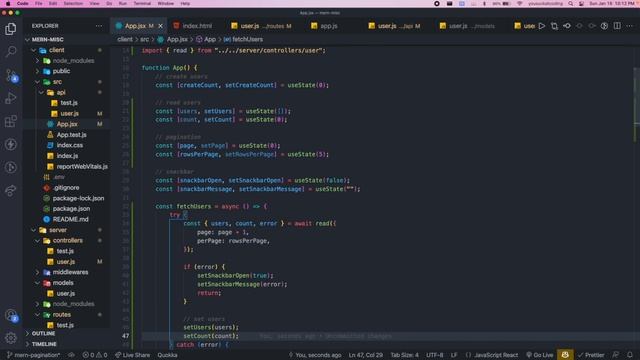Open the Help menu
The image size is (640, 360).
tap(185, 4)
